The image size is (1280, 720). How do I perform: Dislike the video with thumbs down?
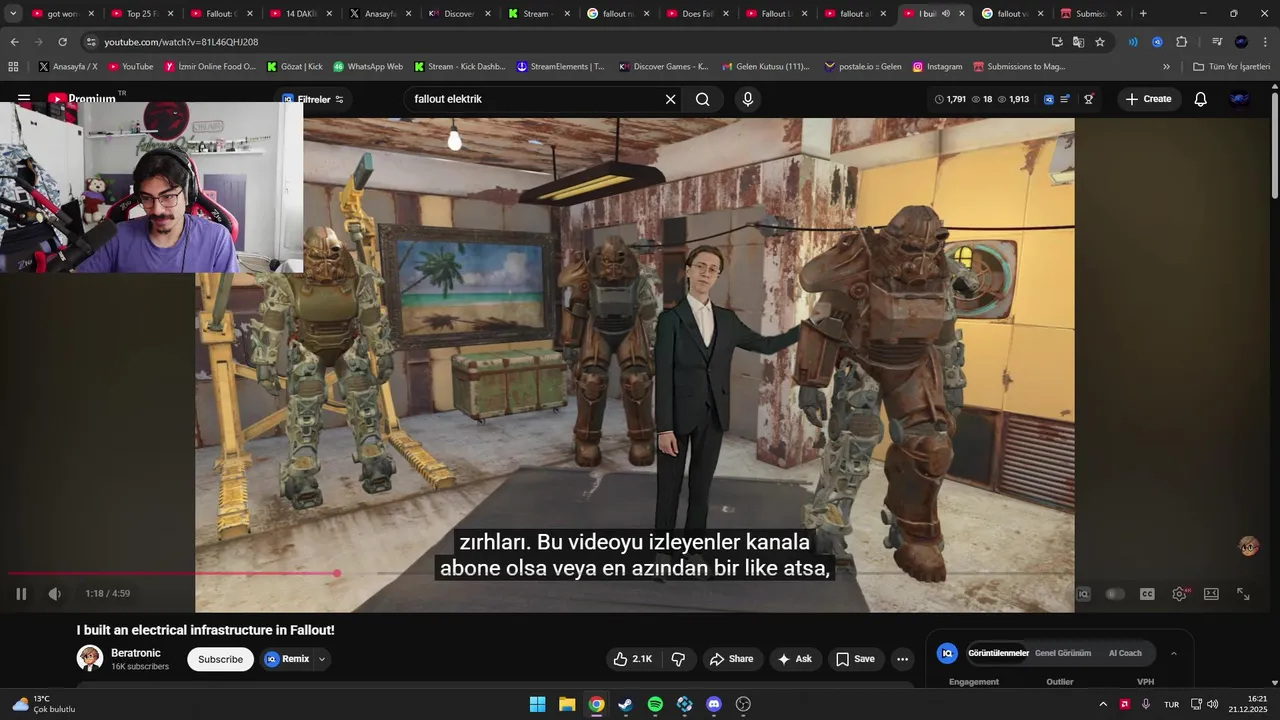[x=678, y=659]
